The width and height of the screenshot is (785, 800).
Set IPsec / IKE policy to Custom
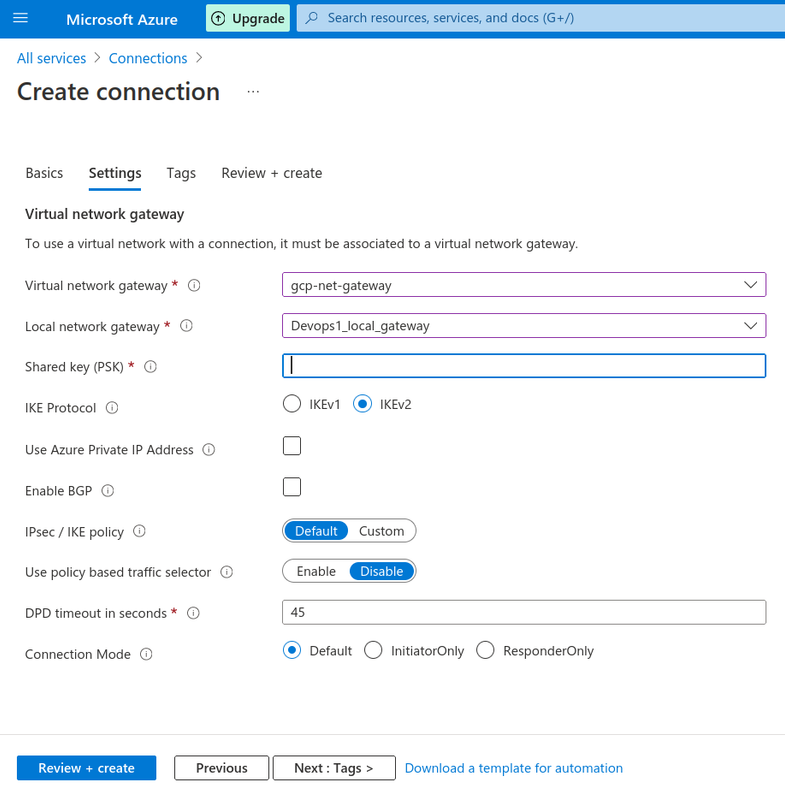382,531
